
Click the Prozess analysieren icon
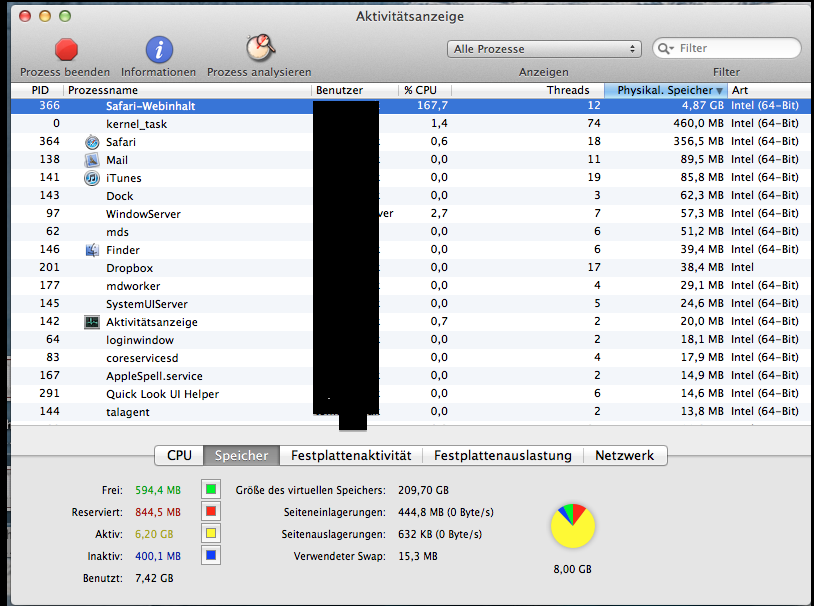point(260,48)
